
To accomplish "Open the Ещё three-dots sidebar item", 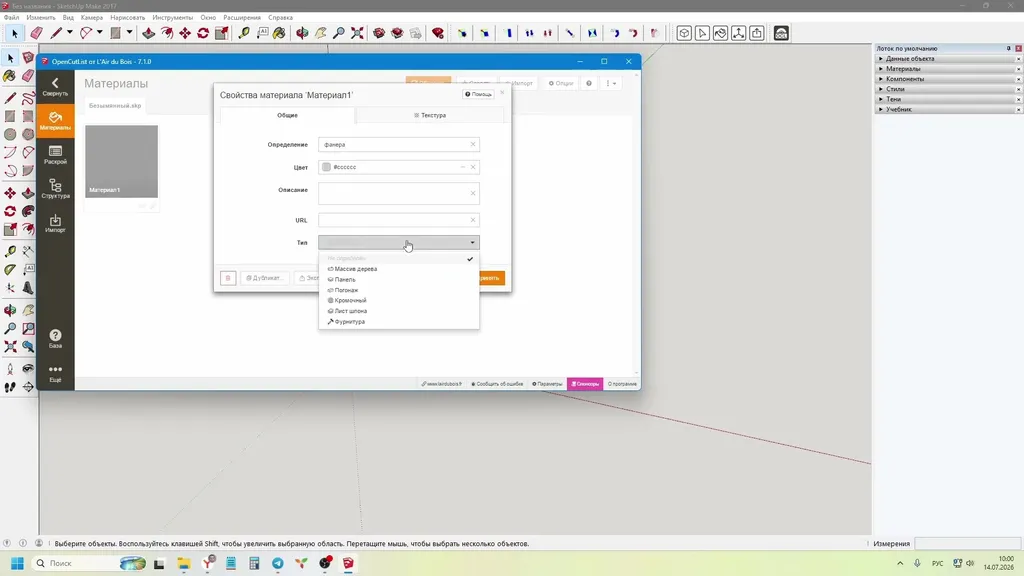I will coord(56,373).
